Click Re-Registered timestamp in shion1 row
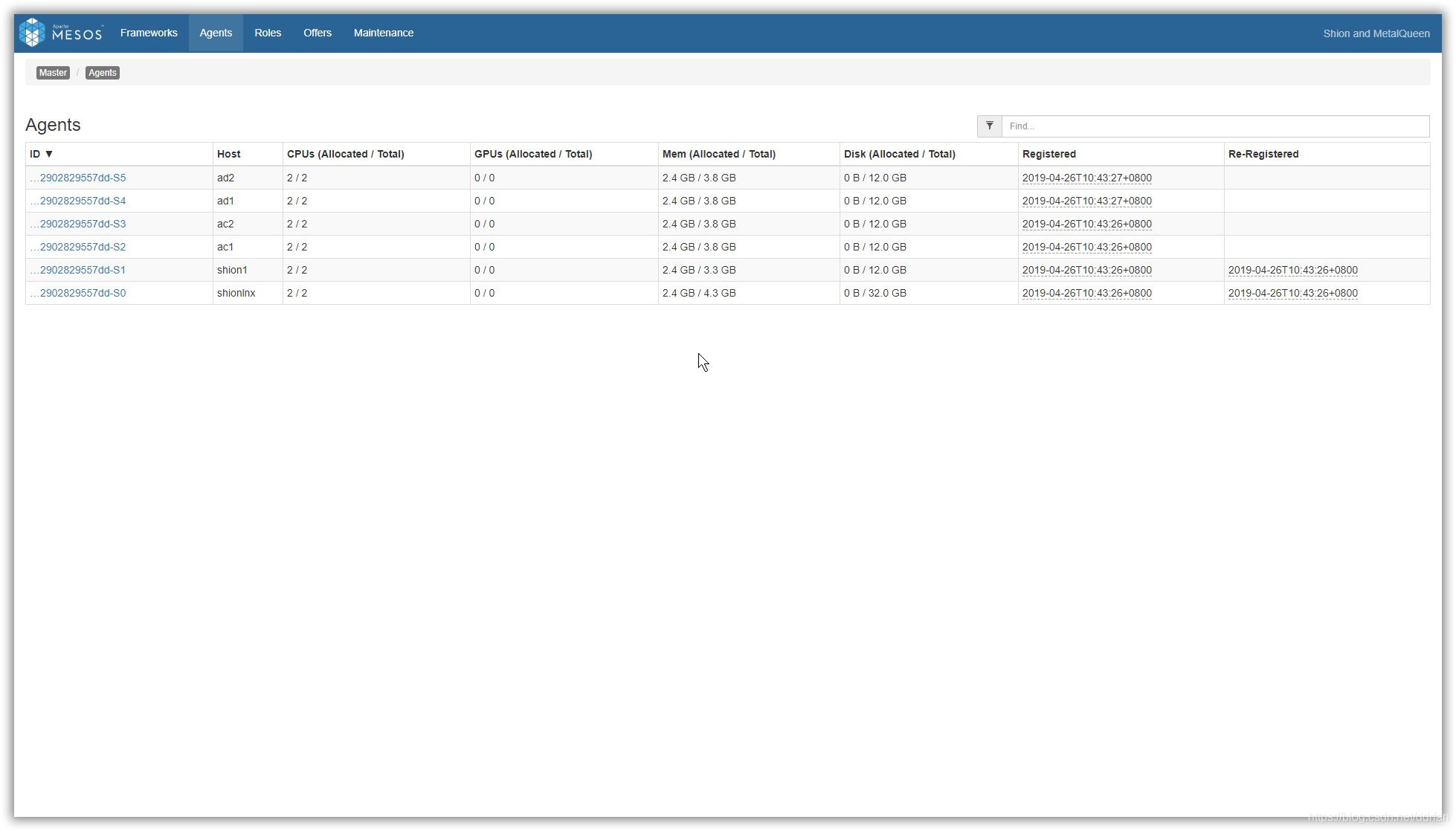 click(1293, 270)
